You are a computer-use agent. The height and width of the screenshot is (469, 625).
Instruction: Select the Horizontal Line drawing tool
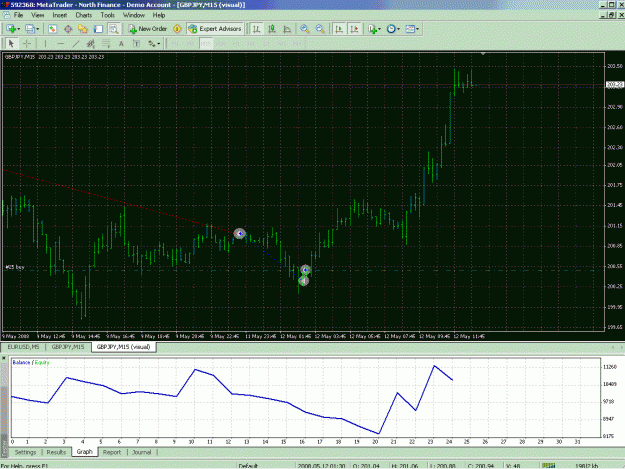coord(61,43)
